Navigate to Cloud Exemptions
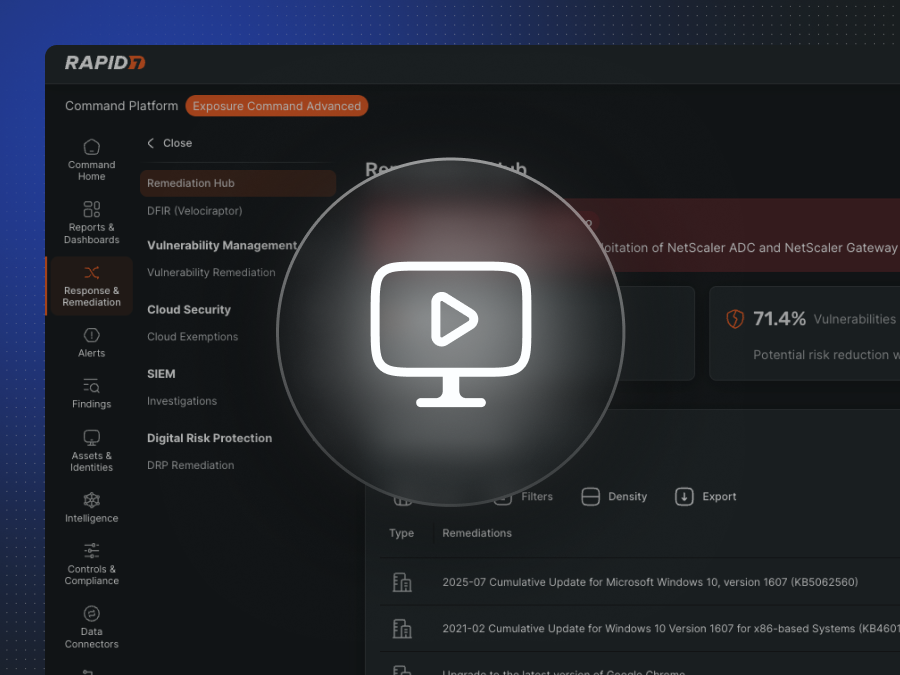Image resolution: width=900 pixels, height=675 pixels. (x=192, y=337)
